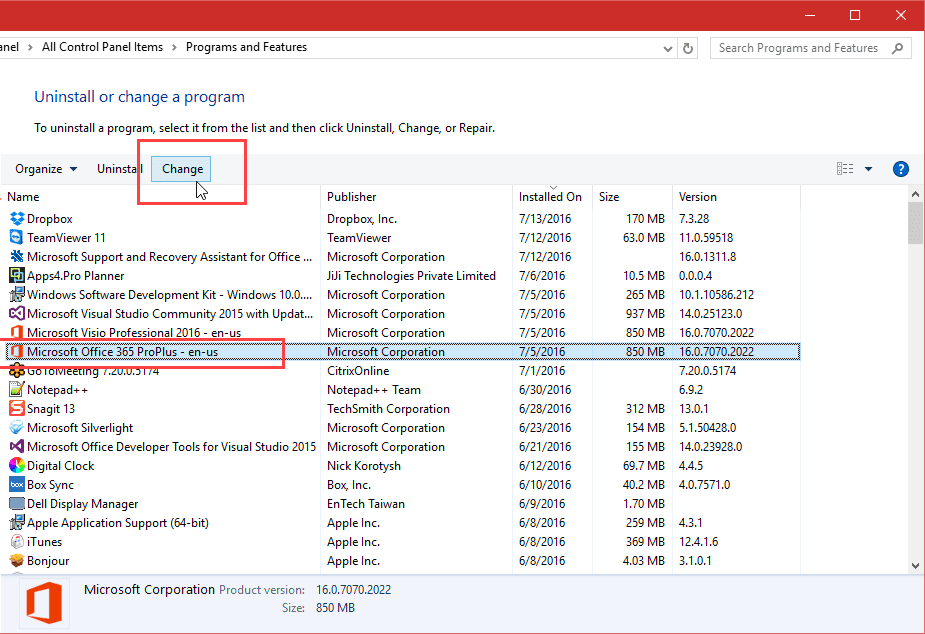This screenshot has height=634, width=925.
Task: Open the help question mark icon
Action: point(900,169)
